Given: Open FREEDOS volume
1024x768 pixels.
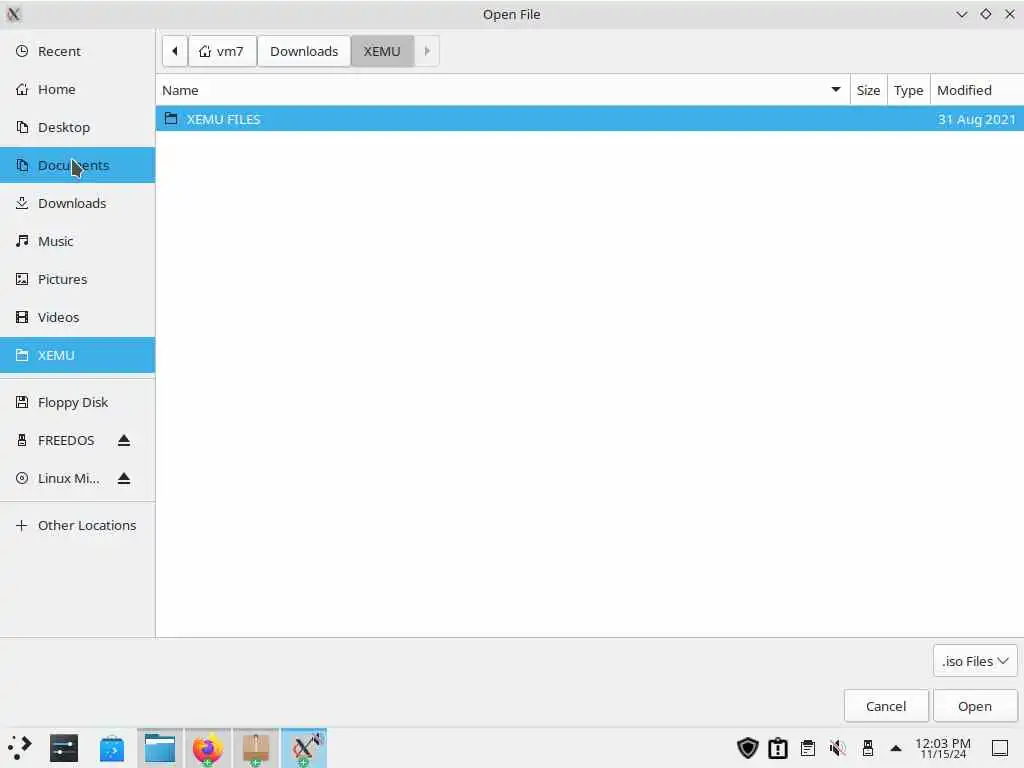Looking at the screenshot, I should [x=65, y=440].
